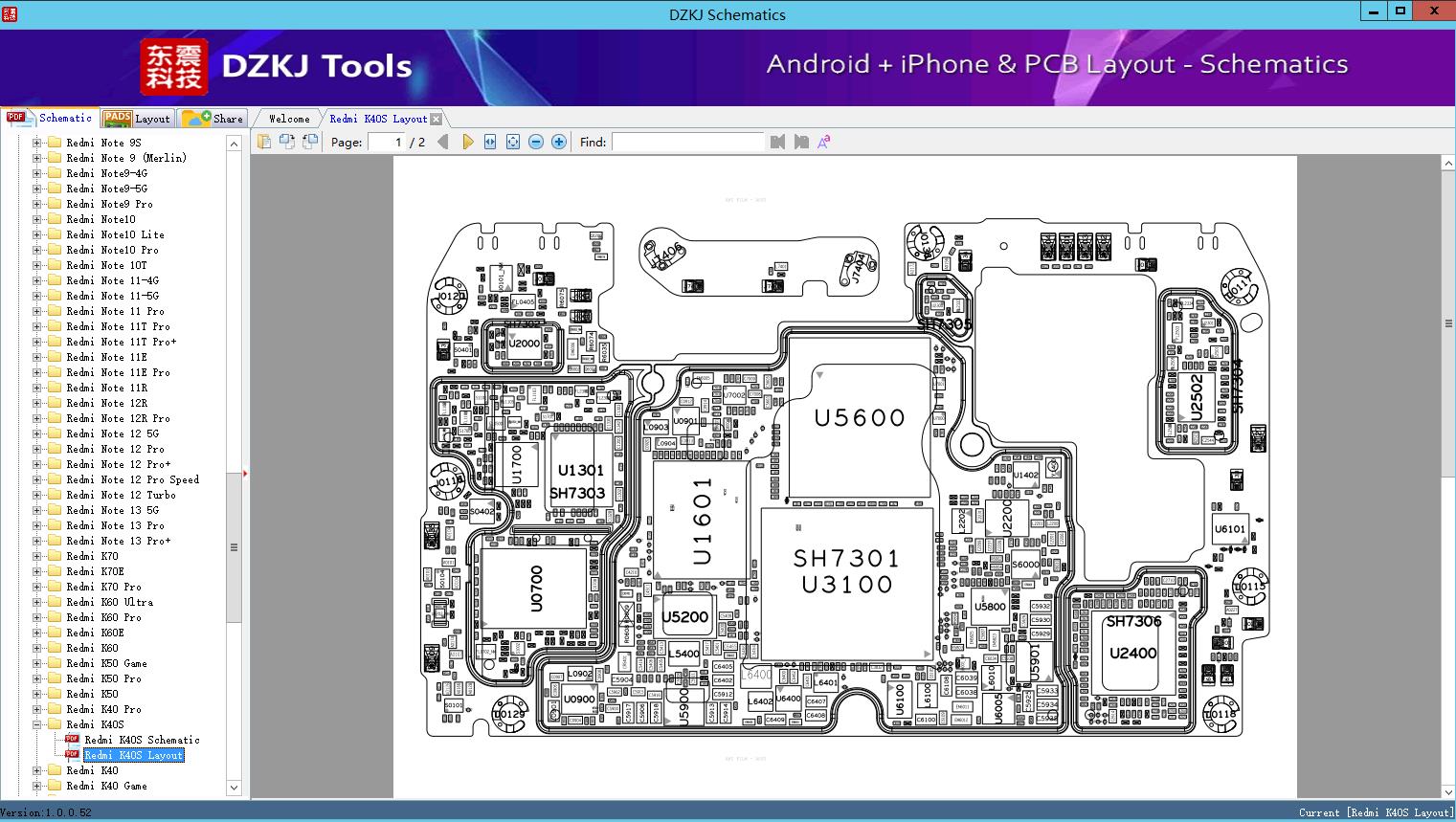The height and width of the screenshot is (822, 1456).
Task: Click the U1601 component on the layout
Action: click(701, 520)
